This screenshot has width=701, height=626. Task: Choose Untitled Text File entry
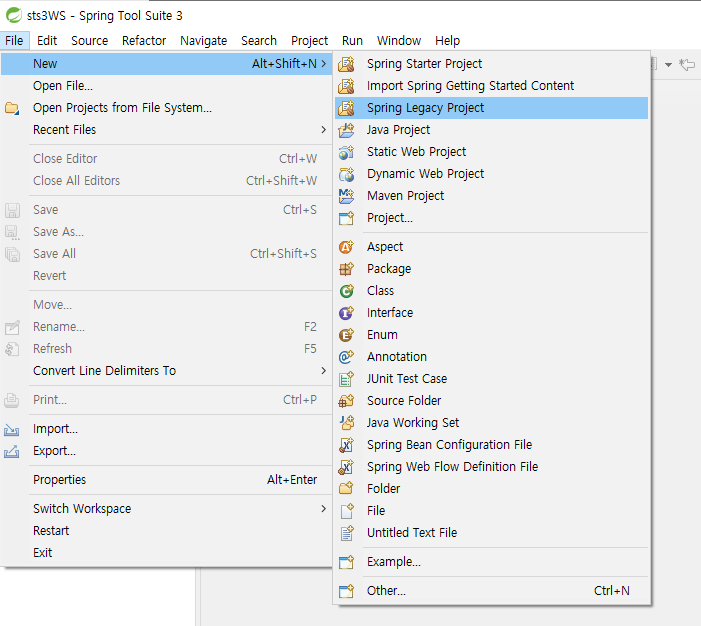pos(491,533)
